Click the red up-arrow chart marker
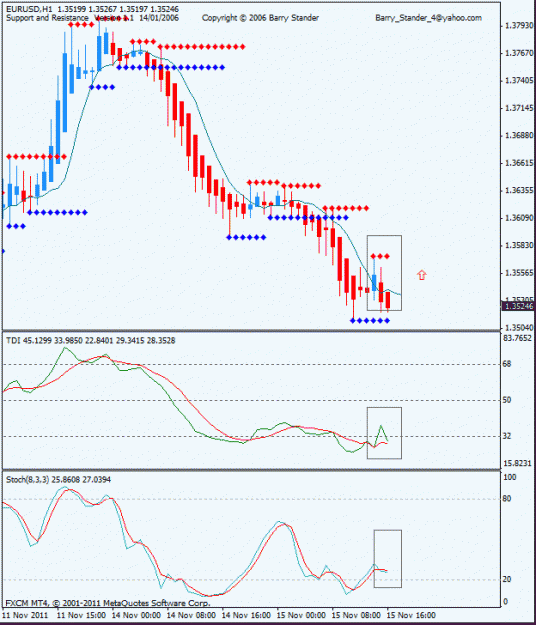The width and height of the screenshot is (536, 625). click(x=422, y=275)
